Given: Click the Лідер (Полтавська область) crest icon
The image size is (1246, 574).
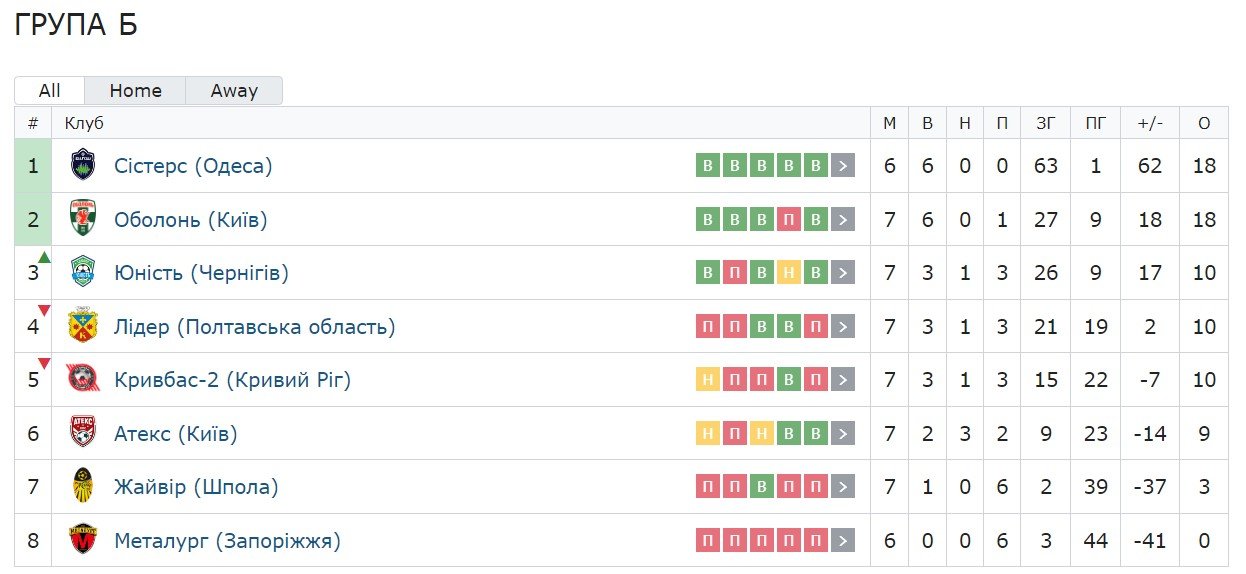Looking at the screenshot, I should tap(83, 326).
